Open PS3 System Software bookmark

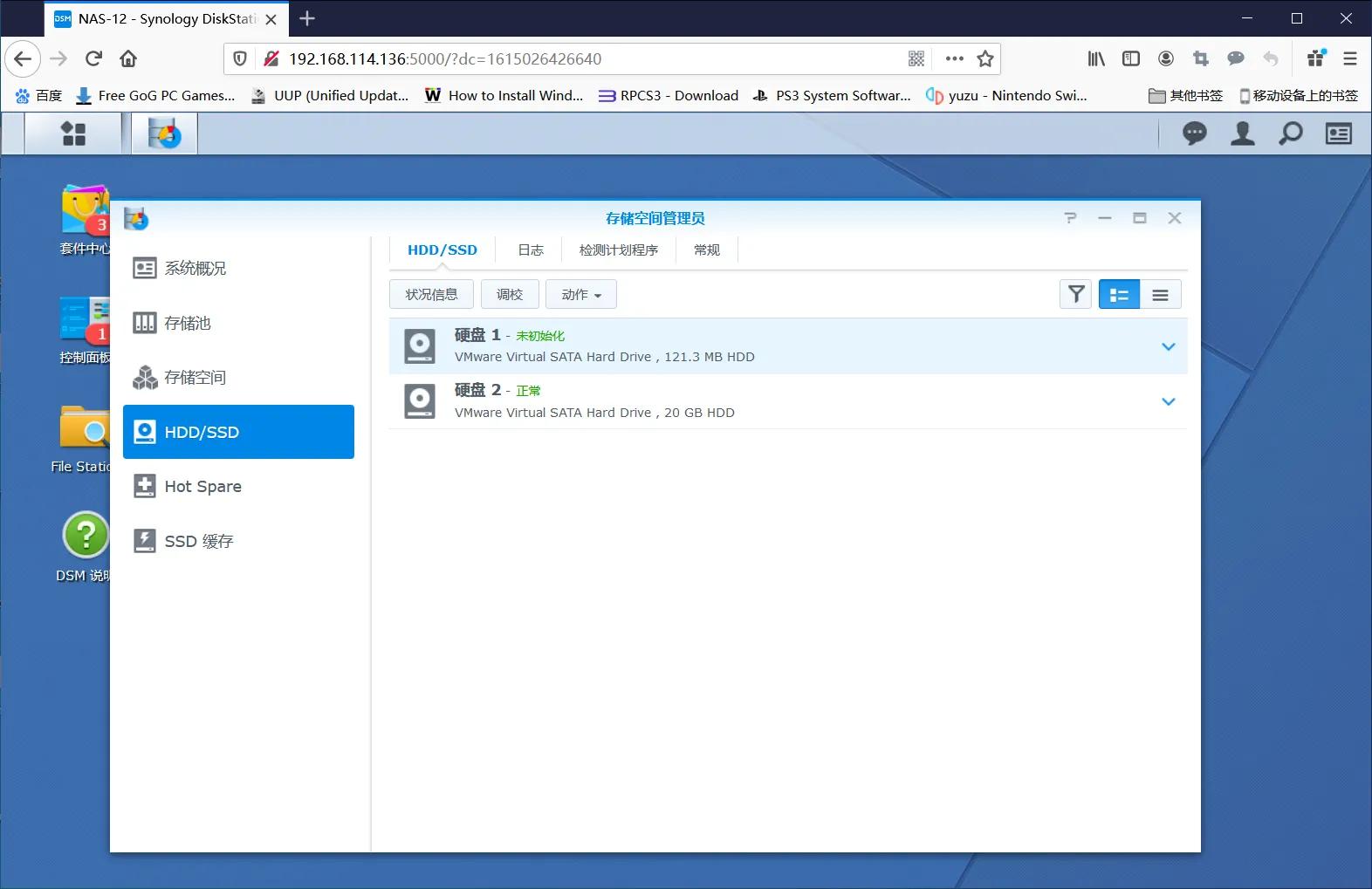pyautogui.click(x=832, y=95)
